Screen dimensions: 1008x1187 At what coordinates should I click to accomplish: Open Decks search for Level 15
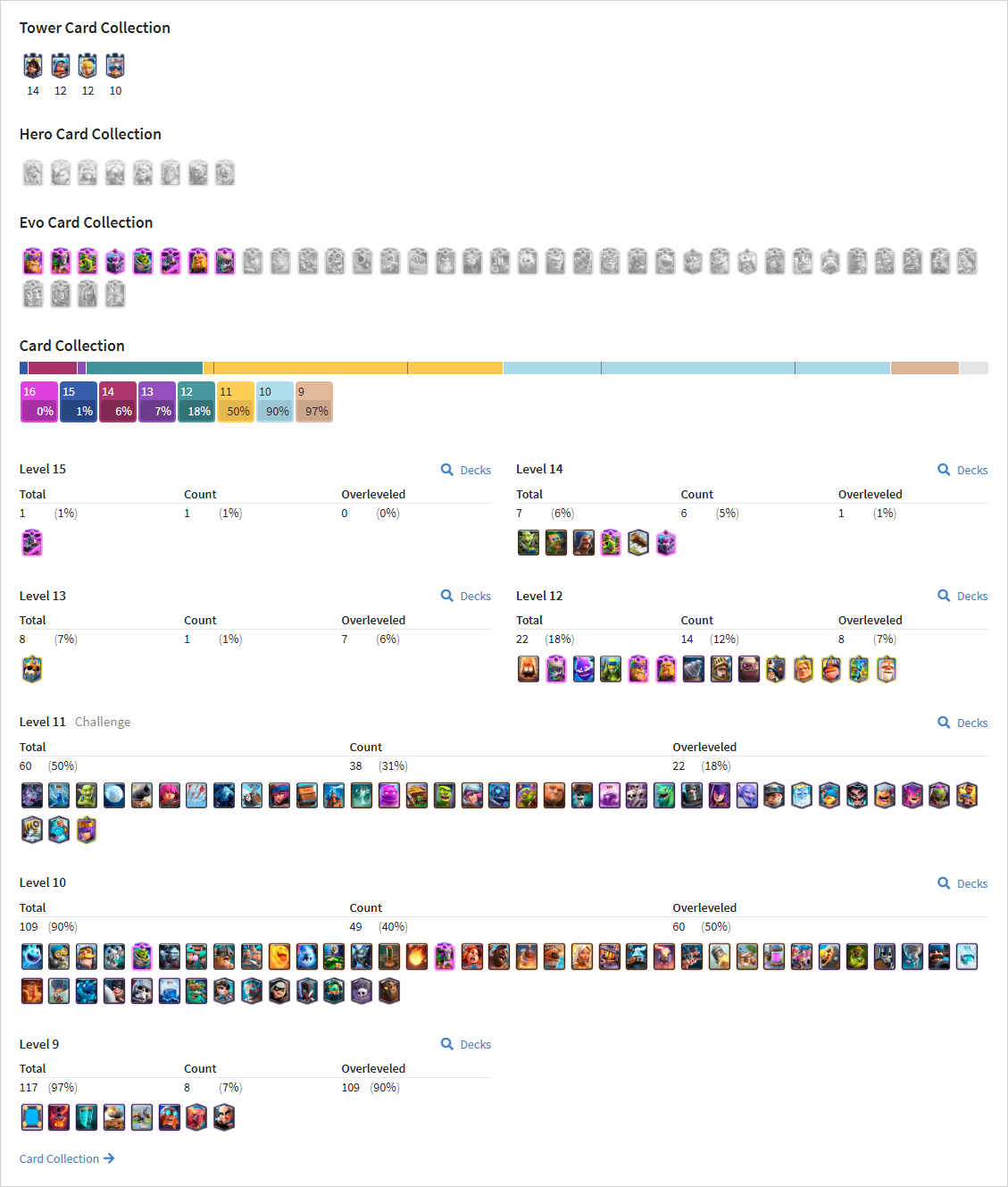tap(466, 470)
